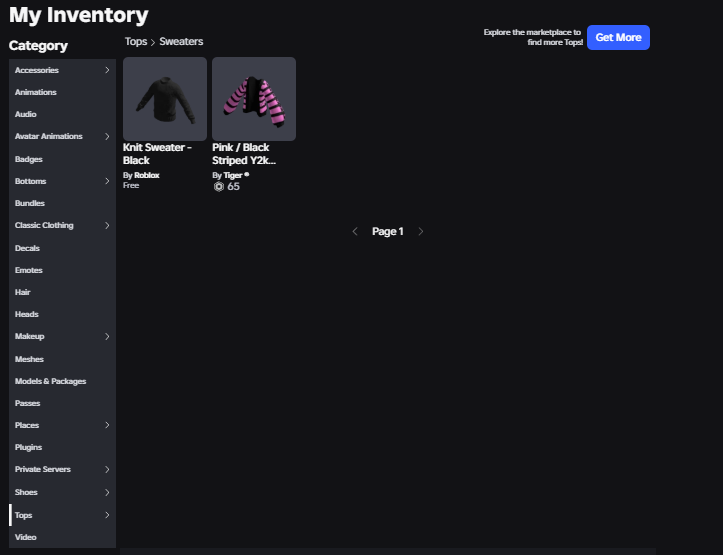Select the Places category label
This screenshot has width=723, height=555.
(x=27, y=425)
